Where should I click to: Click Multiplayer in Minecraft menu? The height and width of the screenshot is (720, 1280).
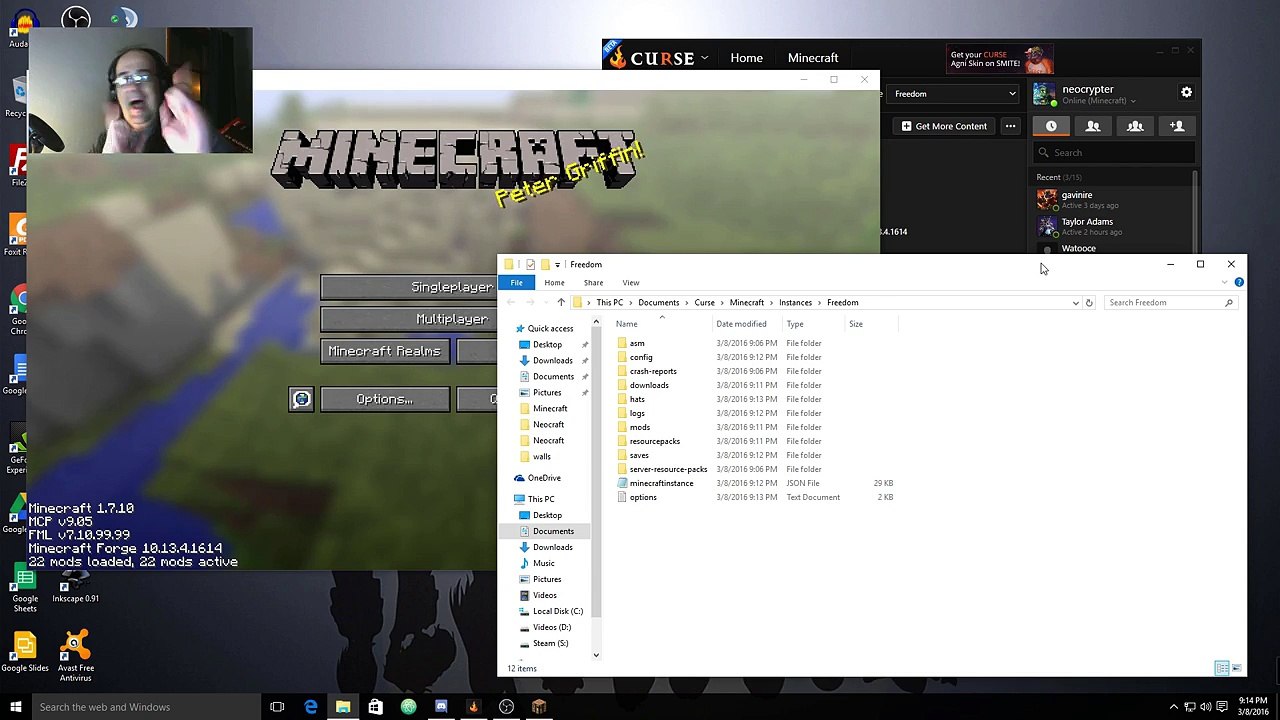408,319
